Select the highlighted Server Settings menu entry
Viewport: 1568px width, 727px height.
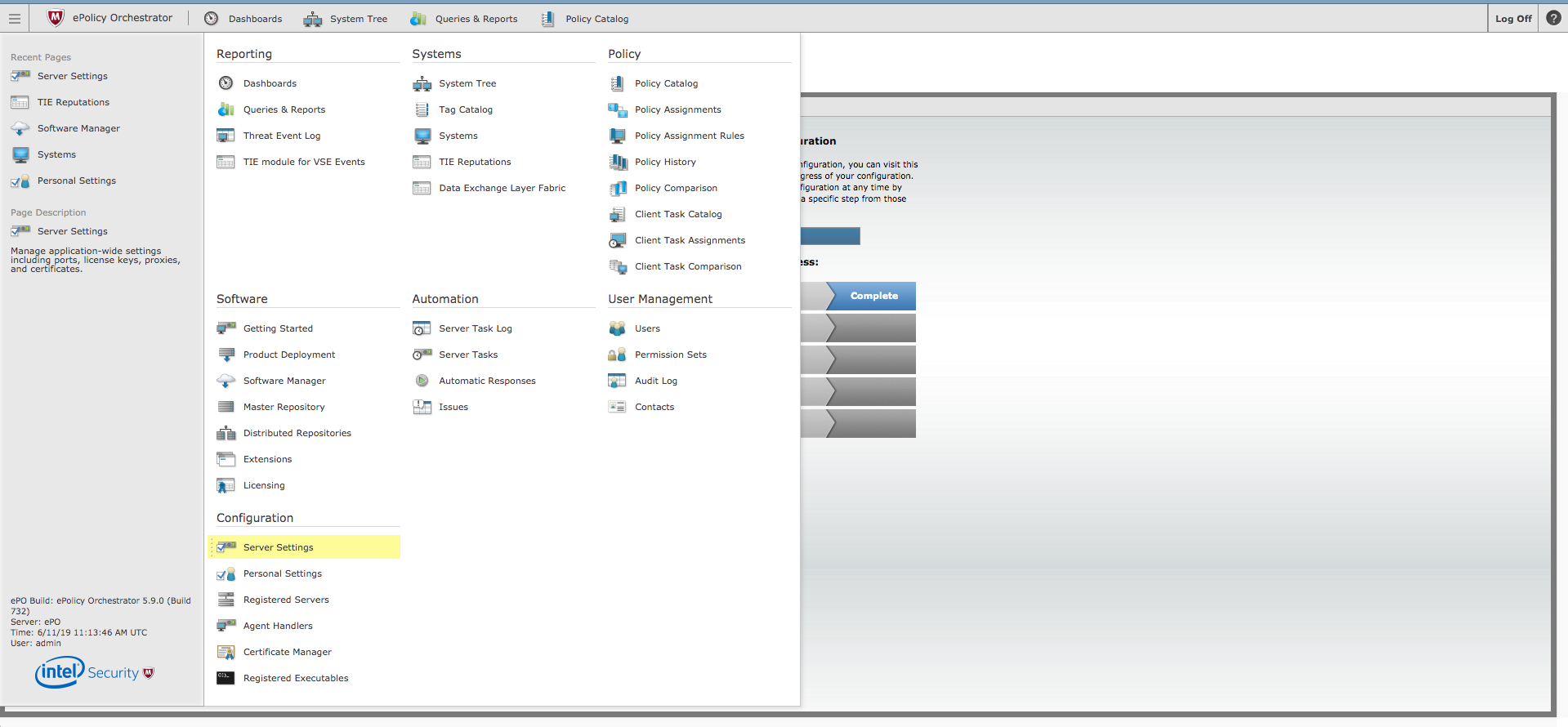click(x=305, y=547)
